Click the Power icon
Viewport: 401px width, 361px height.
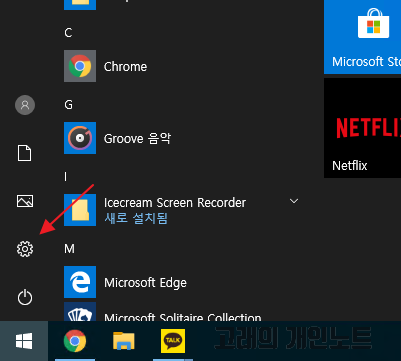25,297
